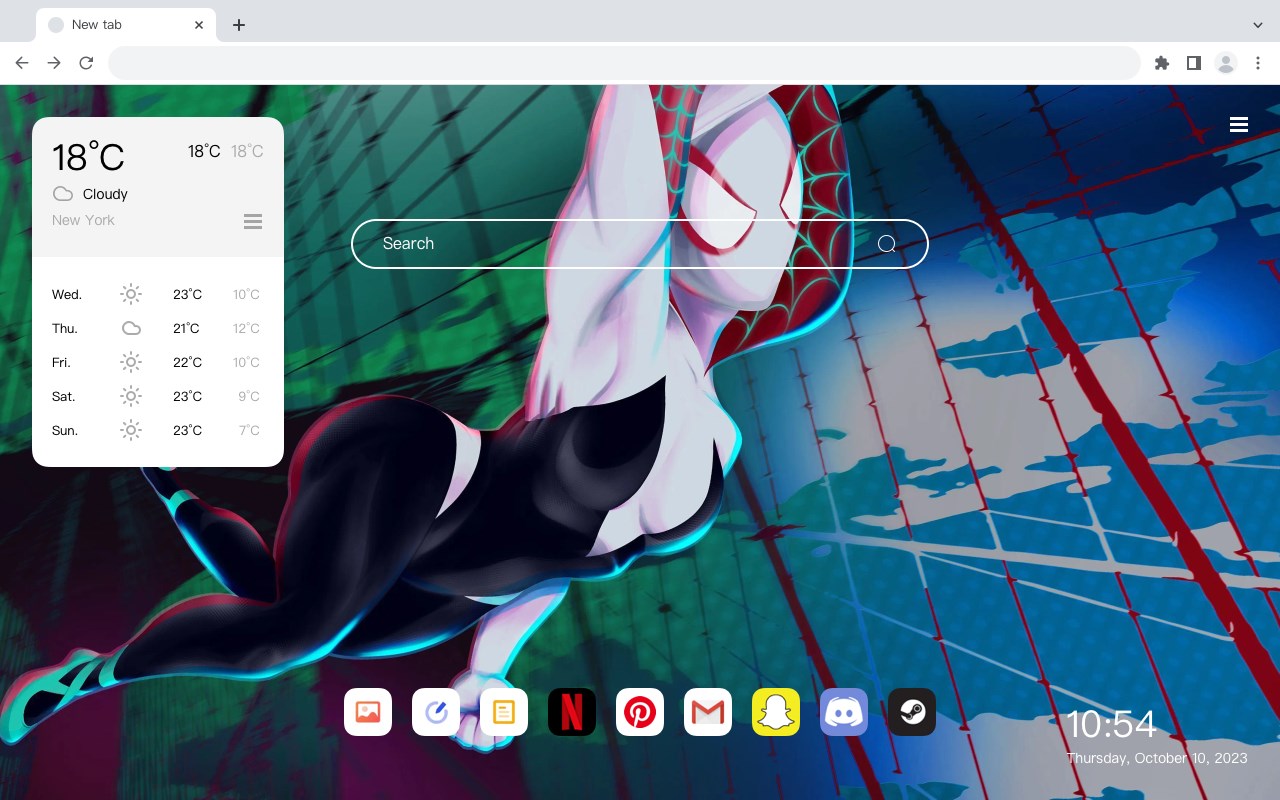Open the to-do checkmark shortcut icon
Image resolution: width=1280 pixels, height=800 pixels.
[436, 712]
